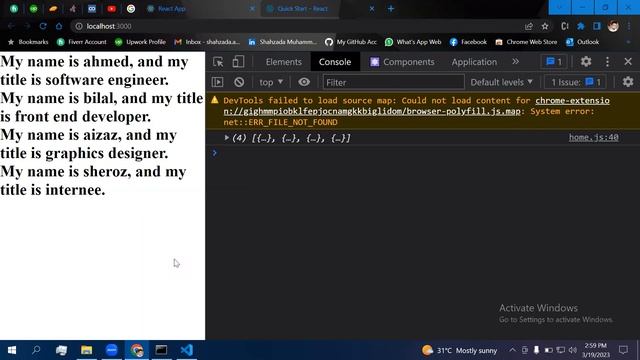Viewport: 640px width, 360px height.
Task: Toggle the Chrome side panel icon
Action: [597, 26]
